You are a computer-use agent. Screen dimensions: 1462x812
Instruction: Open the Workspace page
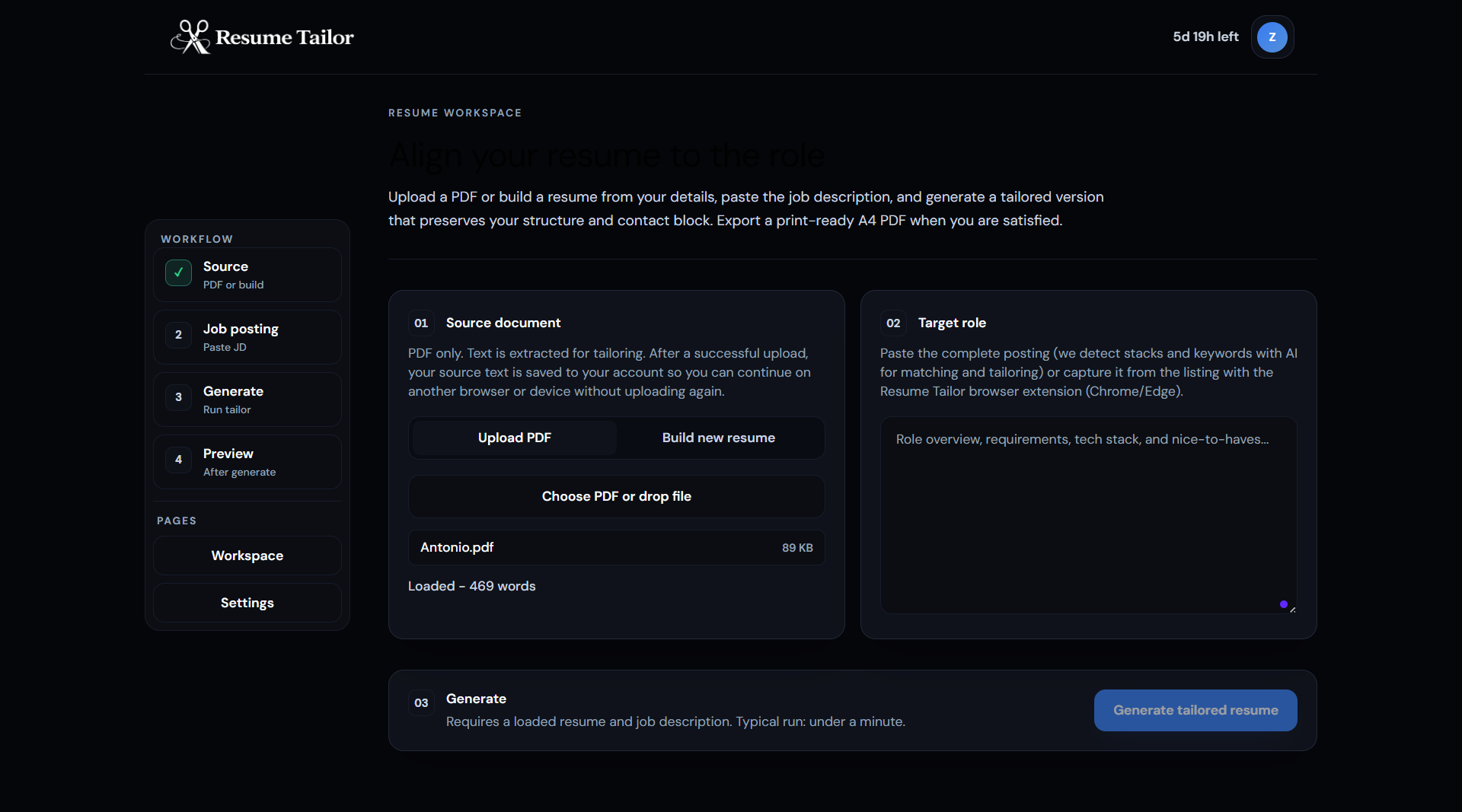tap(247, 556)
